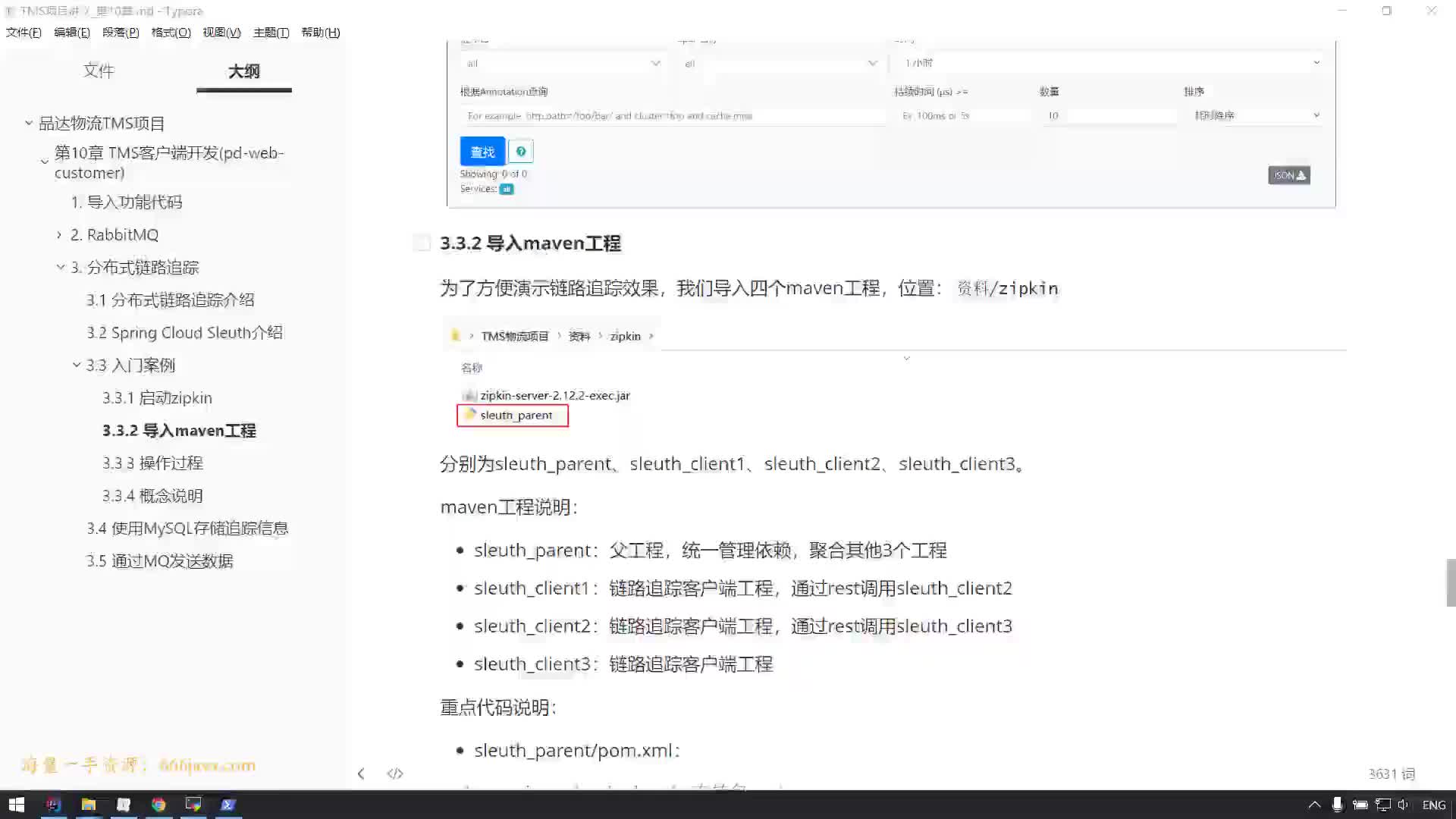The image size is (1456, 819).
Task: Click the document vertical scrollbar thumb
Action: pos(1451,582)
